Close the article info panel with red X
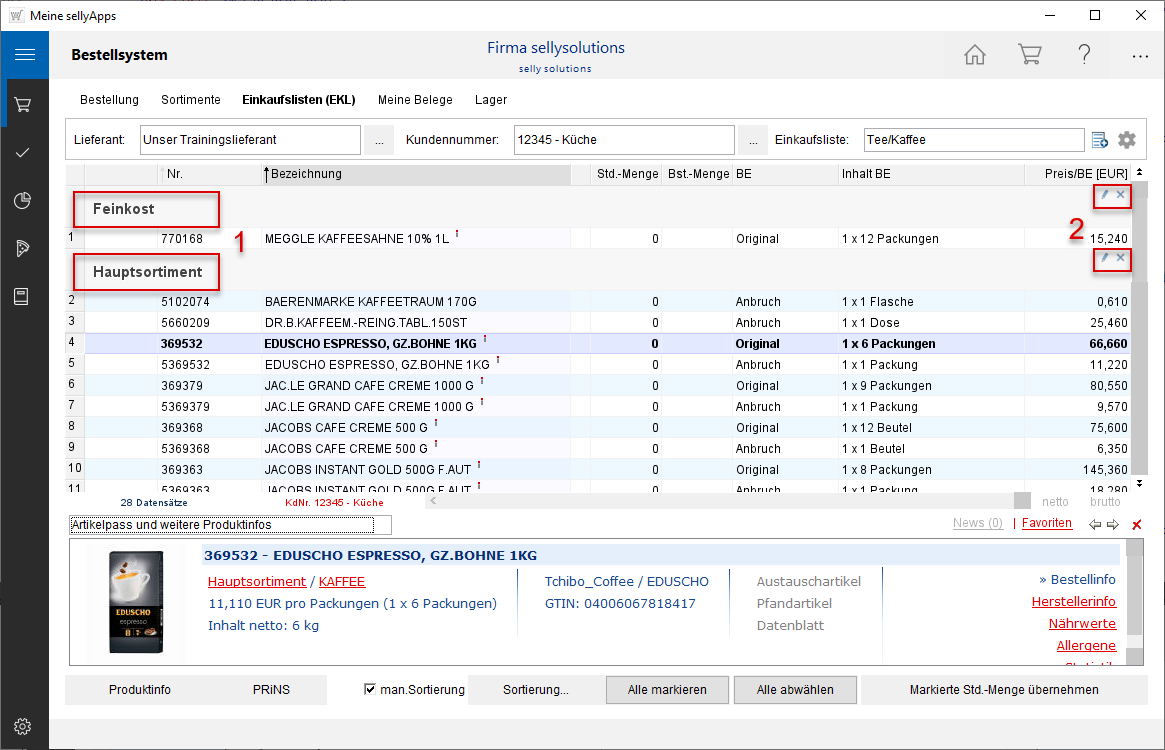1165x750 pixels. [x=1136, y=525]
